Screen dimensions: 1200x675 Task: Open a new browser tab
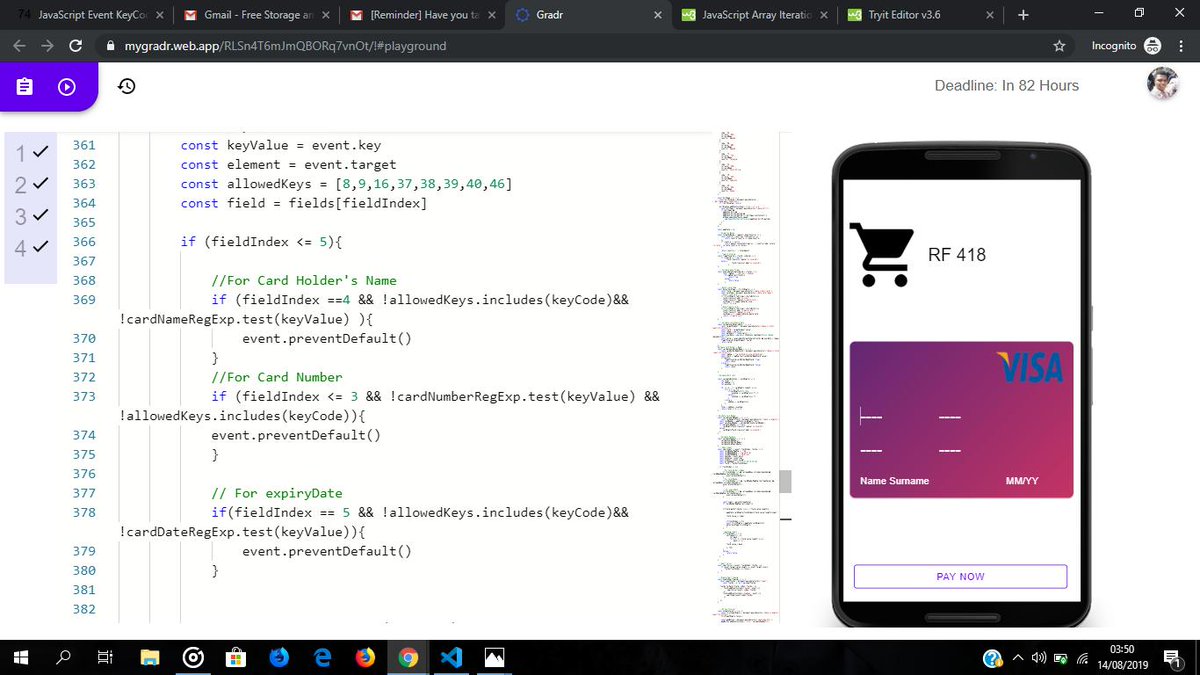1022,15
